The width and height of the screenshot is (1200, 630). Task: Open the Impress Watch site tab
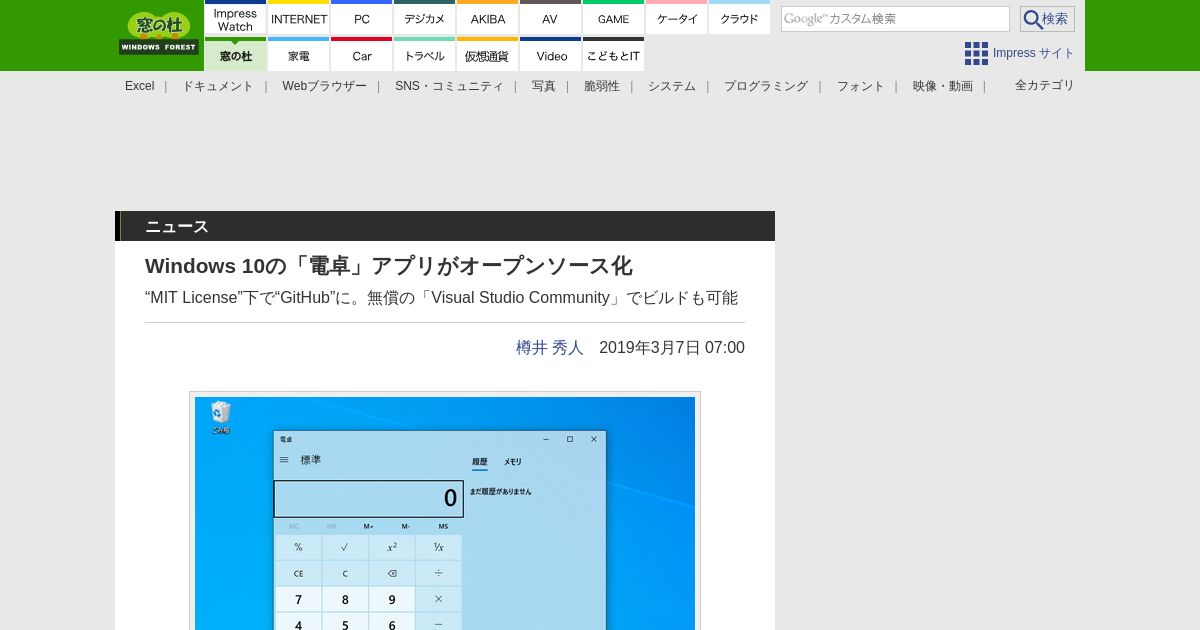[236, 18]
